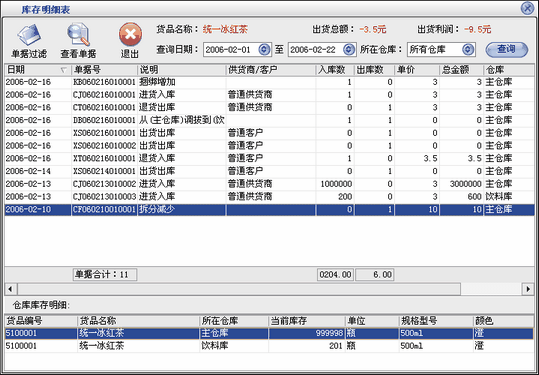The width and height of the screenshot is (539, 375).
Task: Sort by the 日期 column header
Action: click(38, 70)
